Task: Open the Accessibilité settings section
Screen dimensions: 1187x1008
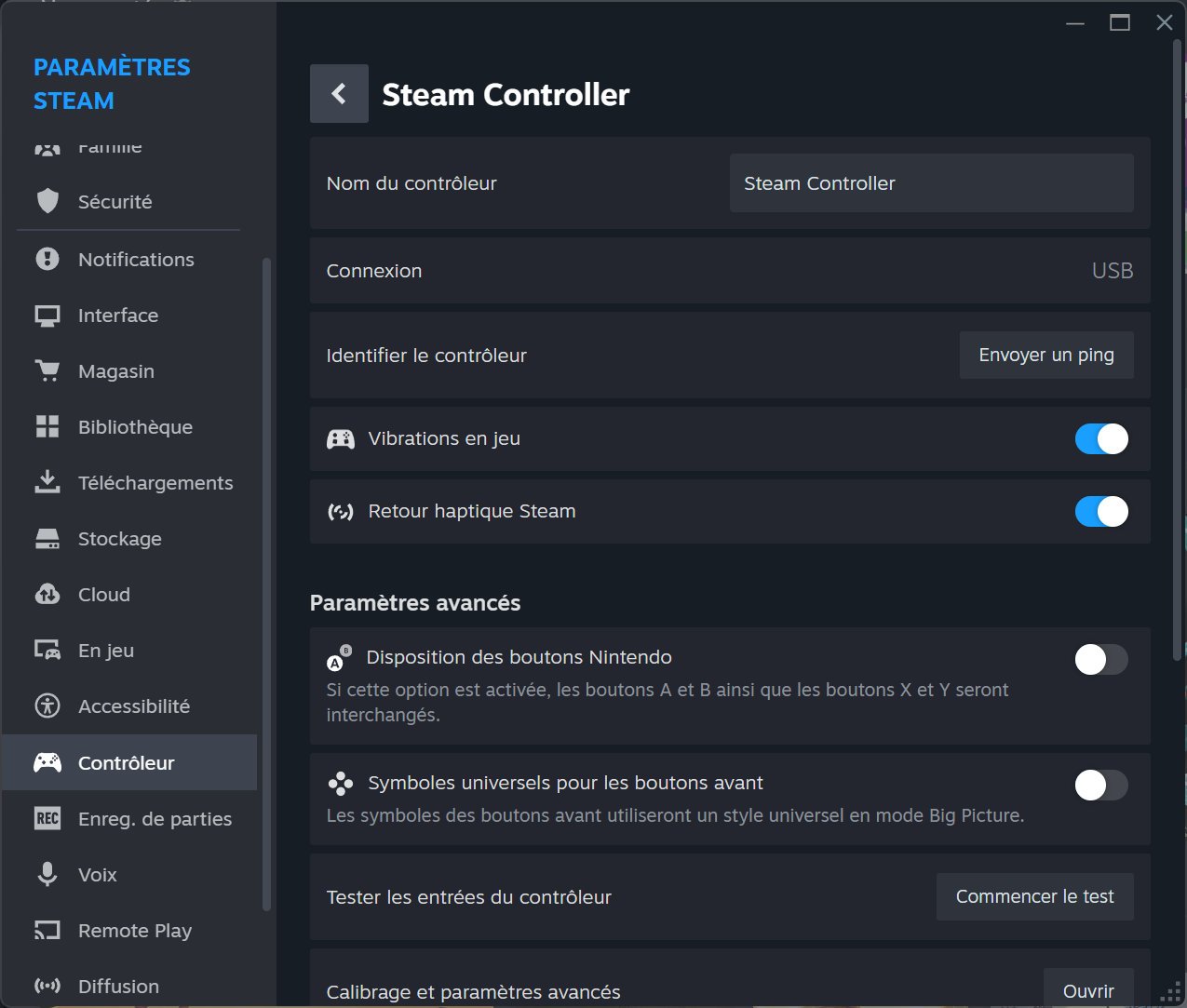Action: tap(129, 706)
